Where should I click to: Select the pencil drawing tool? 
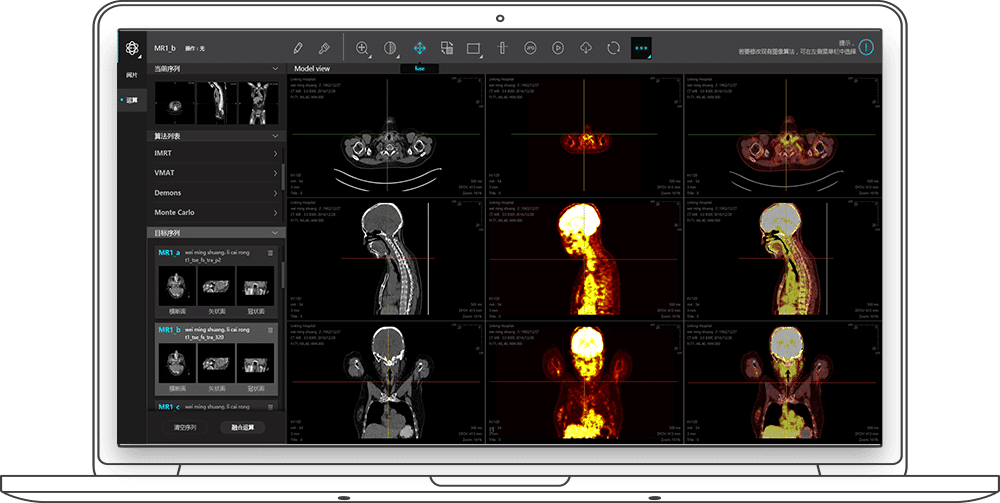[298, 48]
